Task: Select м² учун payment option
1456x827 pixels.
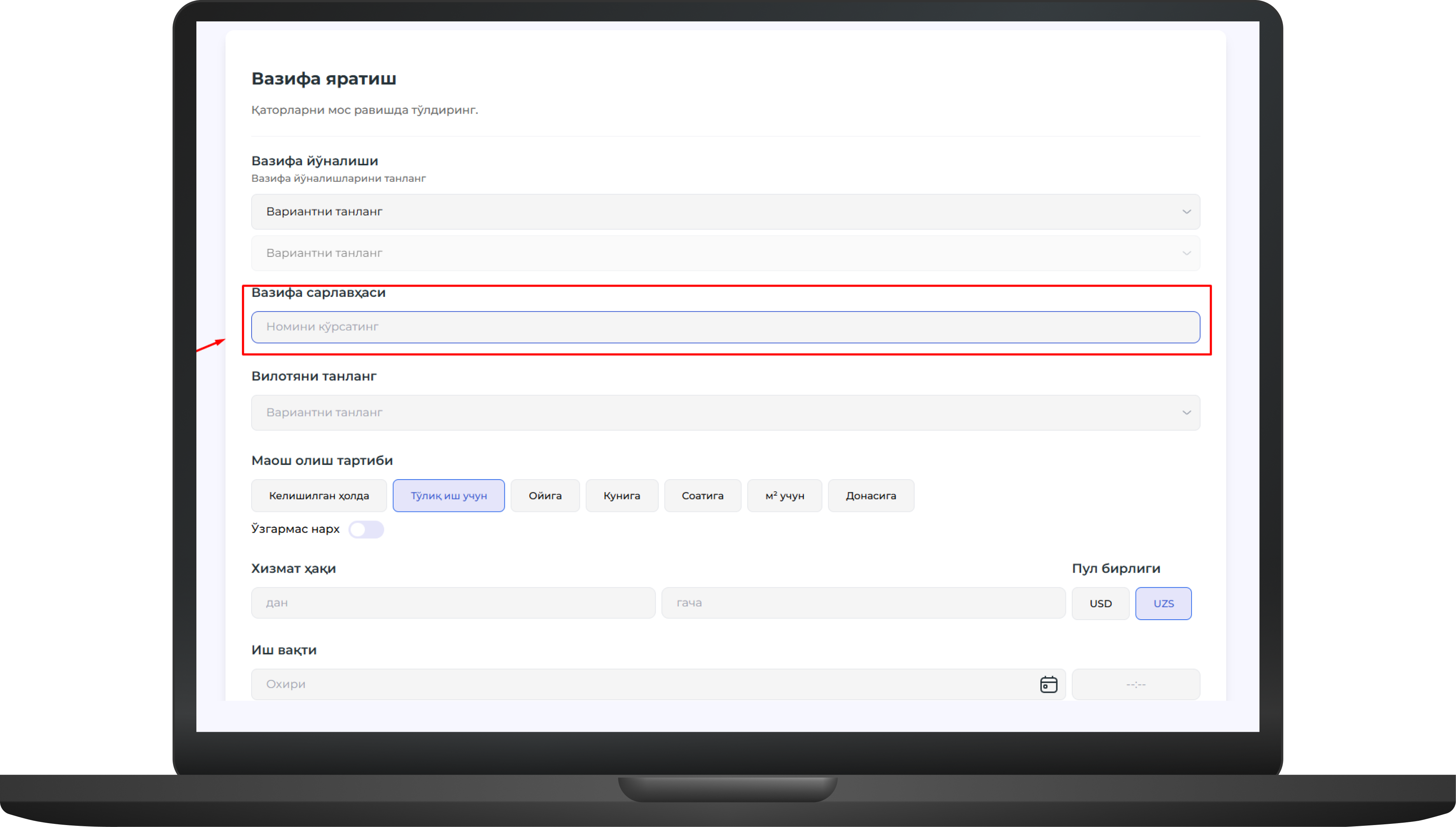Action: click(x=784, y=496)
